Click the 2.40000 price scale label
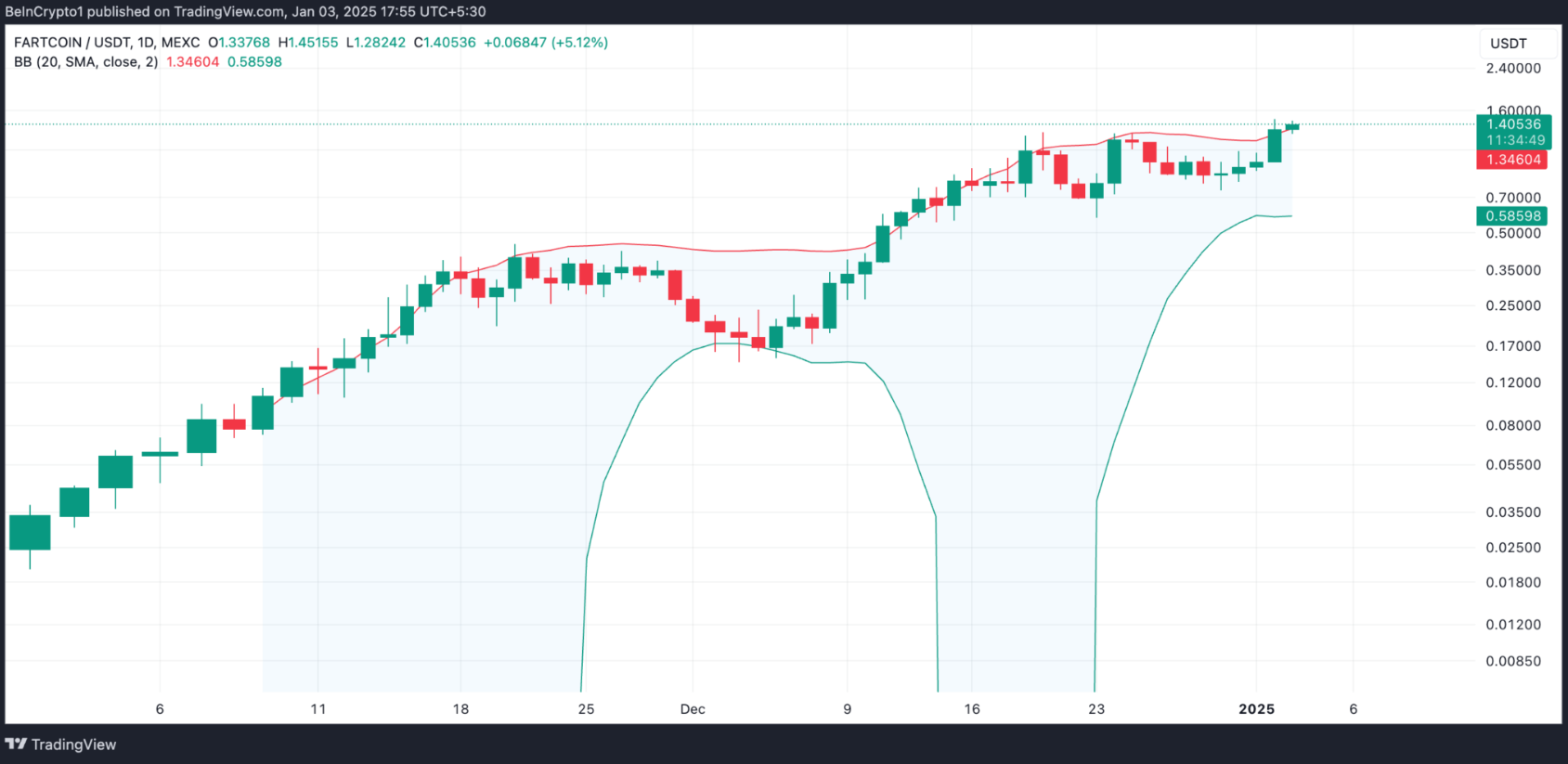 pos(1513,69)
